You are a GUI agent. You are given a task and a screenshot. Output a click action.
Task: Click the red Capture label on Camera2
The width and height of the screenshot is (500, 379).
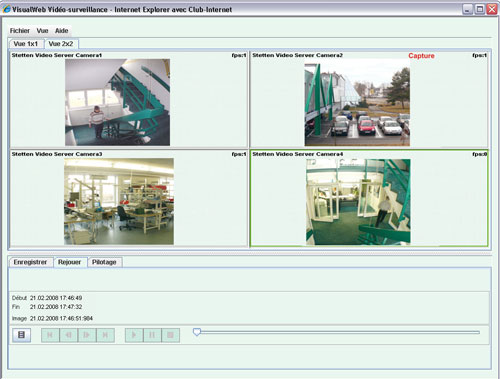coord(421,56)
